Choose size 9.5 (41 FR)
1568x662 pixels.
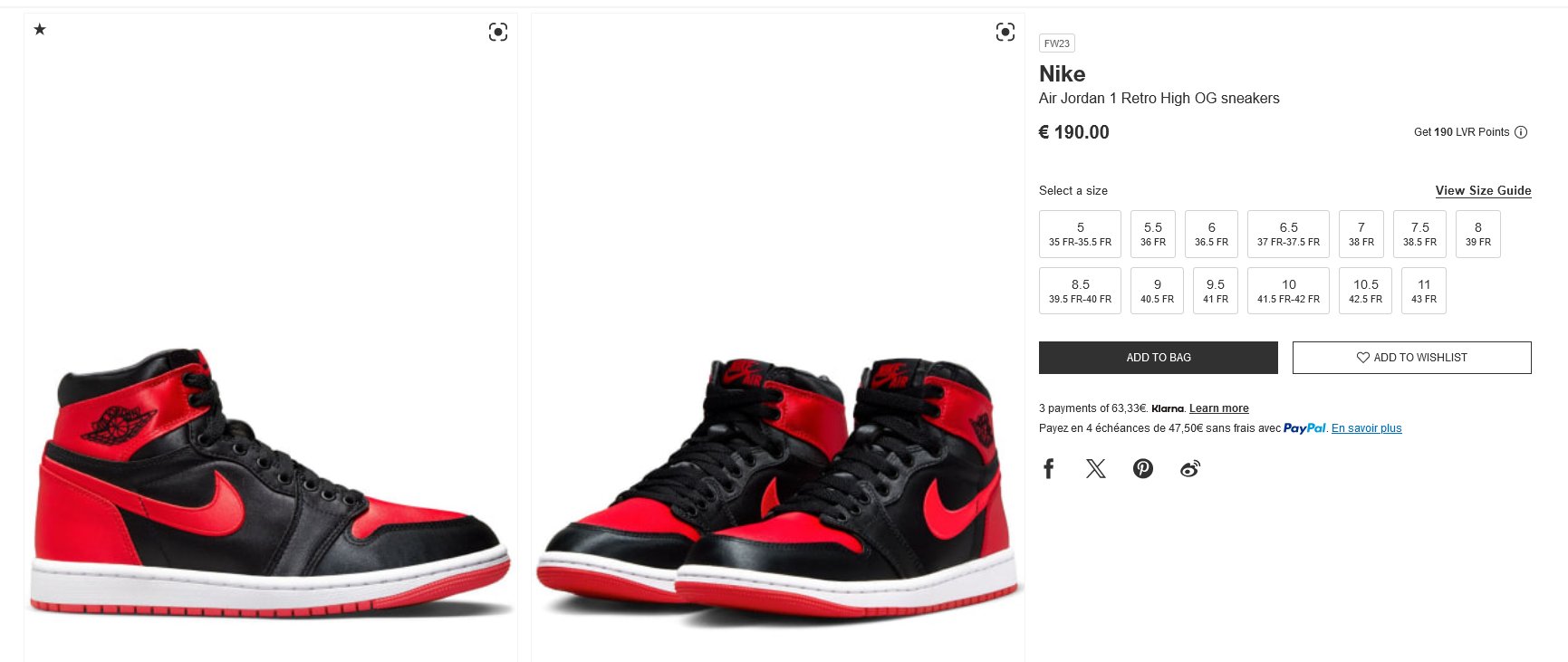tap(1216, 291)
